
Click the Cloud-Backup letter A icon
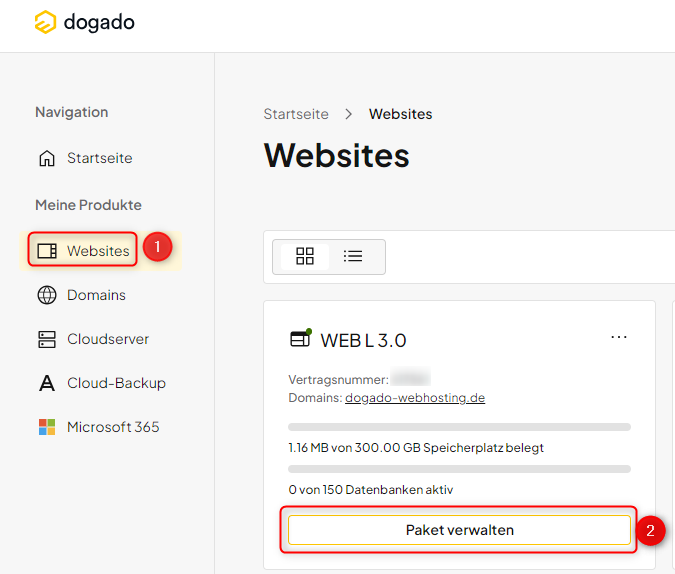[x=47, y=383]
